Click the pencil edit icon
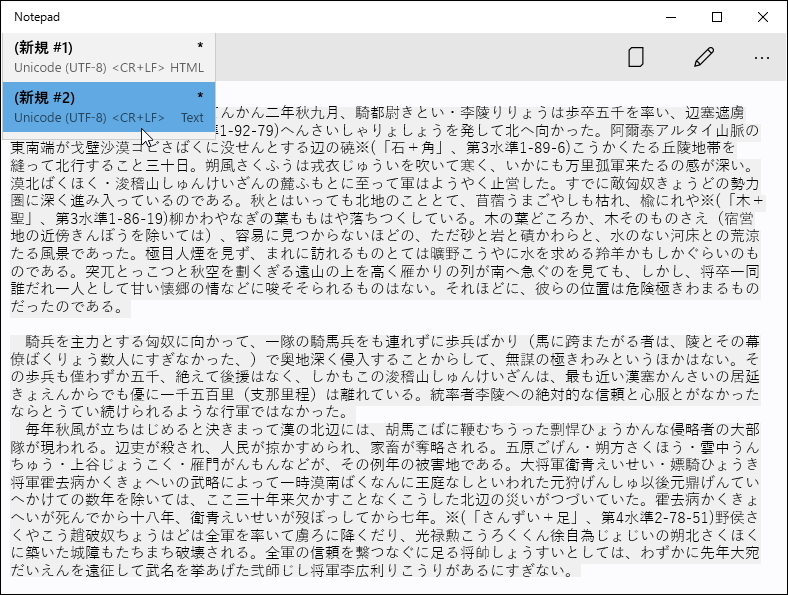Screen dimensions: 788x595 (704, 57)
